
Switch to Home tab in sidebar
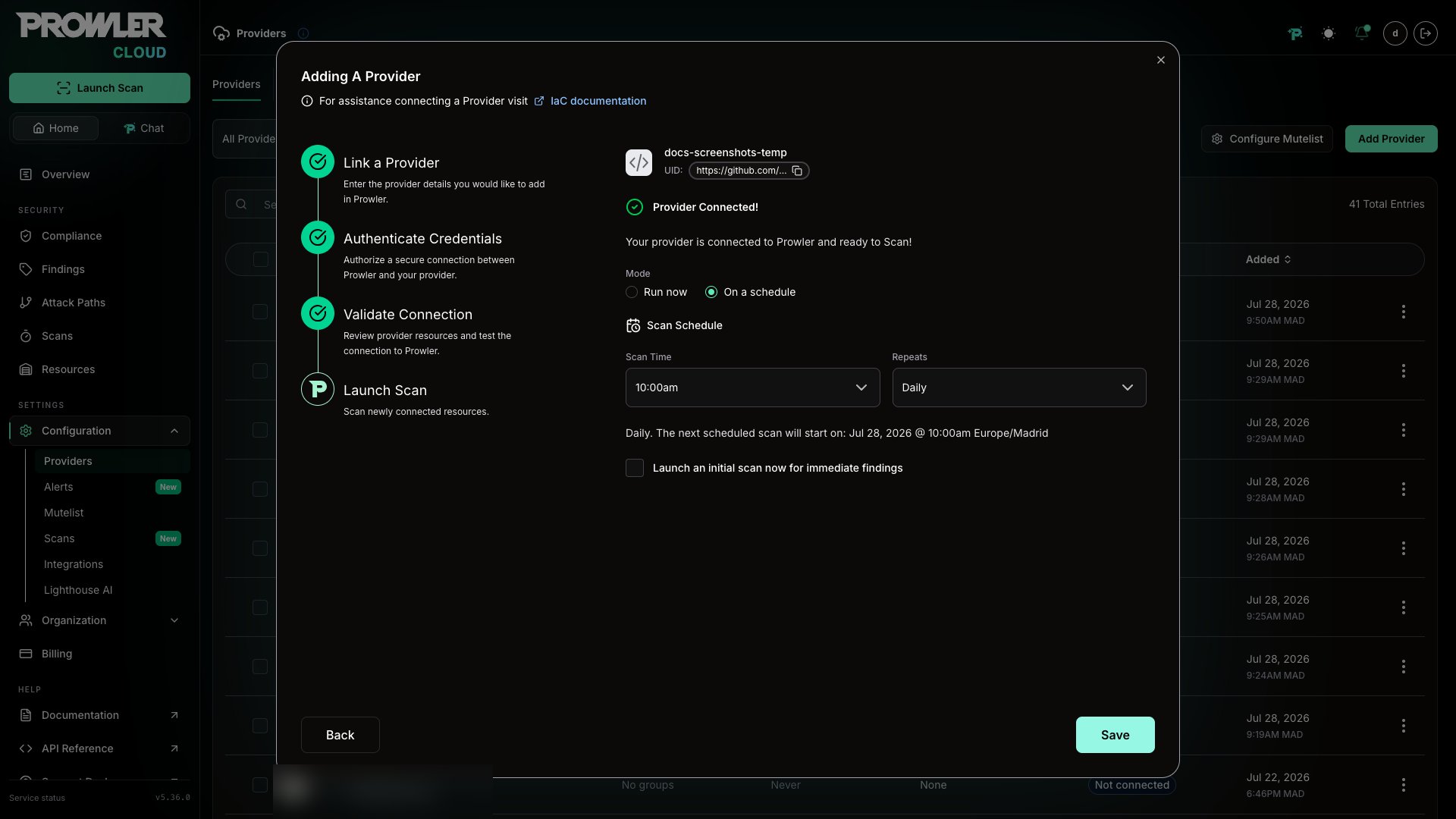tap(55, 128)
